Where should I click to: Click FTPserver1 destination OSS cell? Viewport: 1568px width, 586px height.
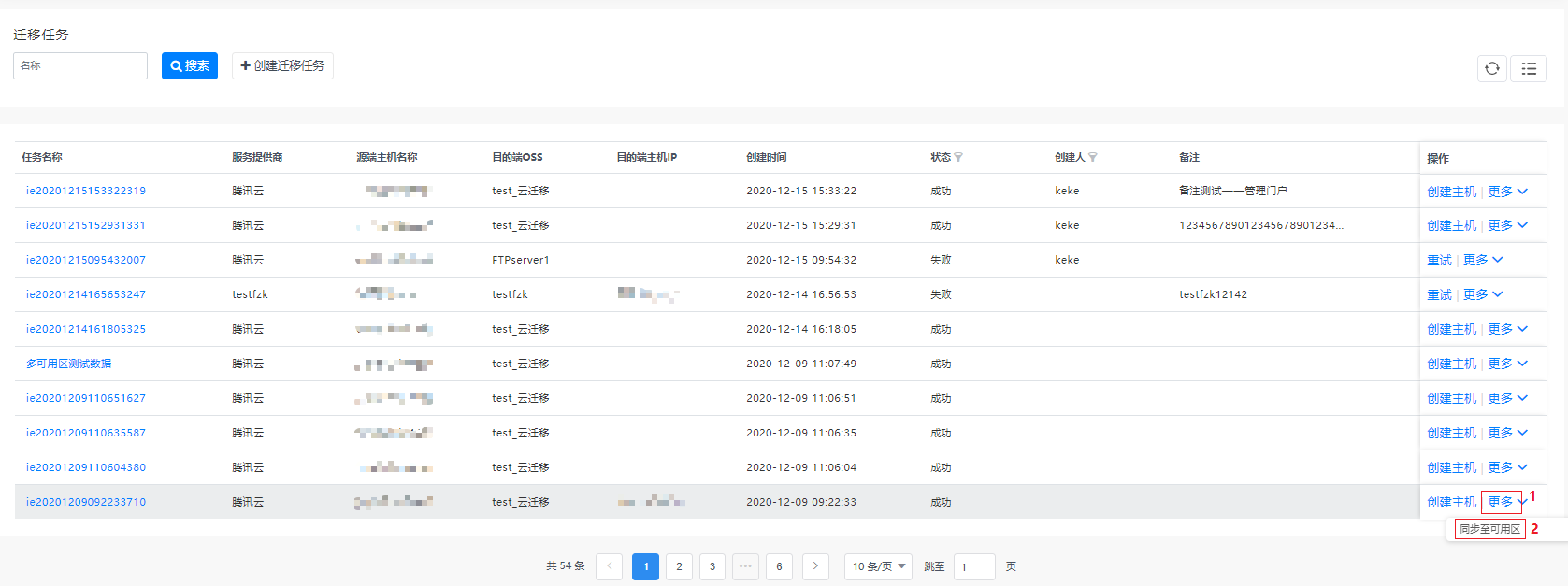(521, 260)
